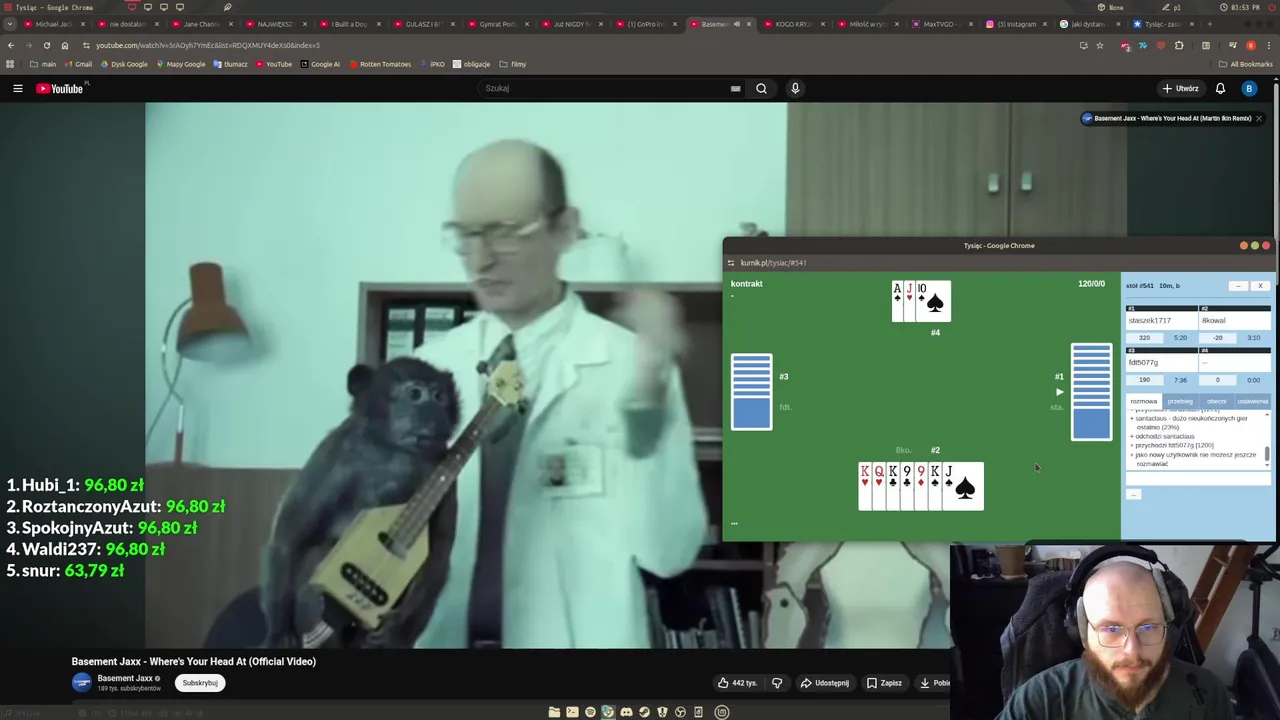Click the browser home button

[x=65, y=45]
